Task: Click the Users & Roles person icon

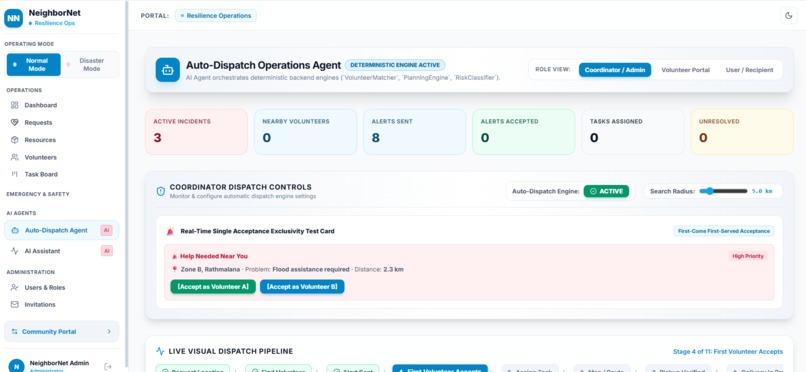Action: pos(14,287)
